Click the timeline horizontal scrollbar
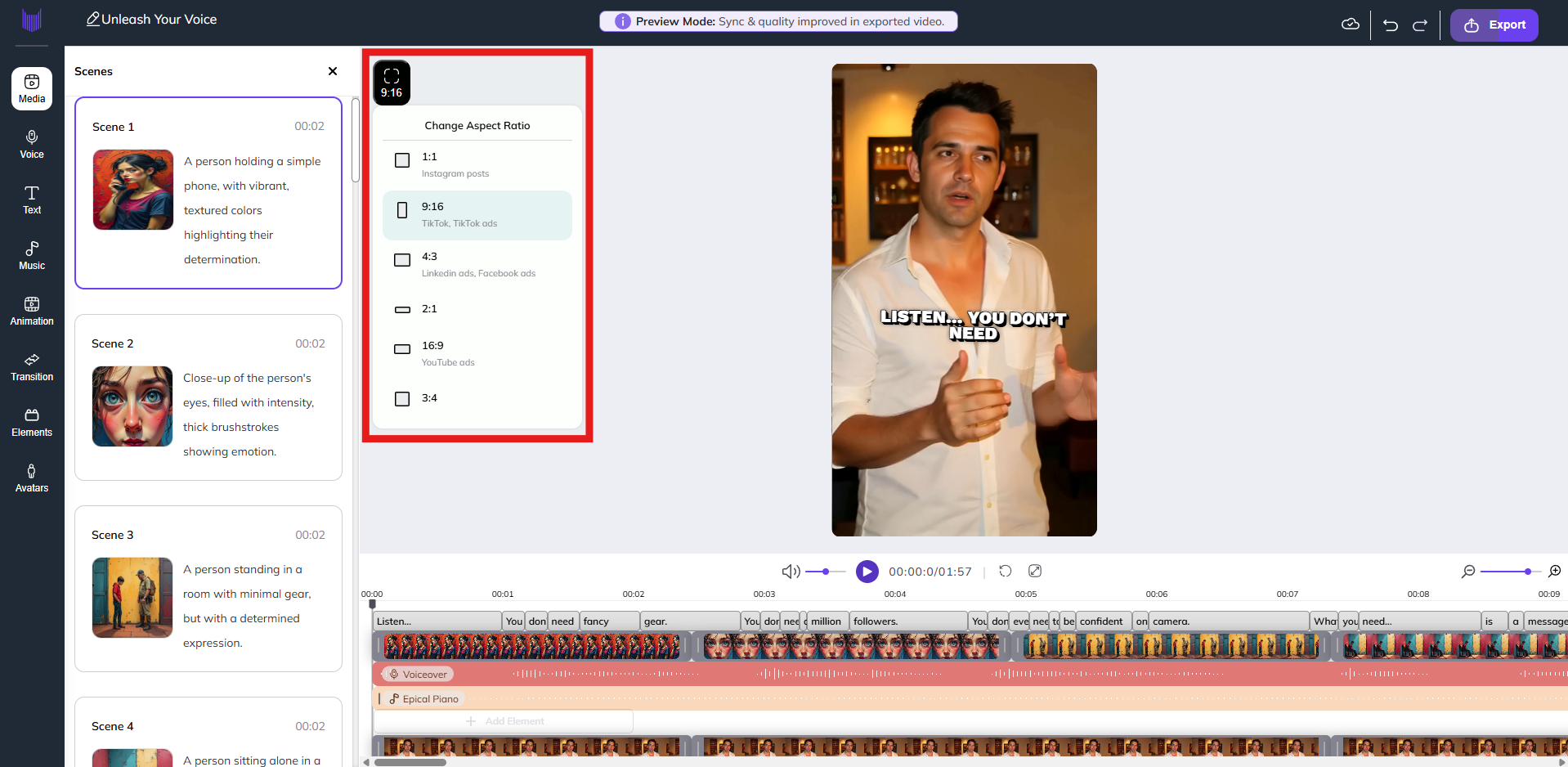This screenshot has height=767, width=1568. coord(410,762)
